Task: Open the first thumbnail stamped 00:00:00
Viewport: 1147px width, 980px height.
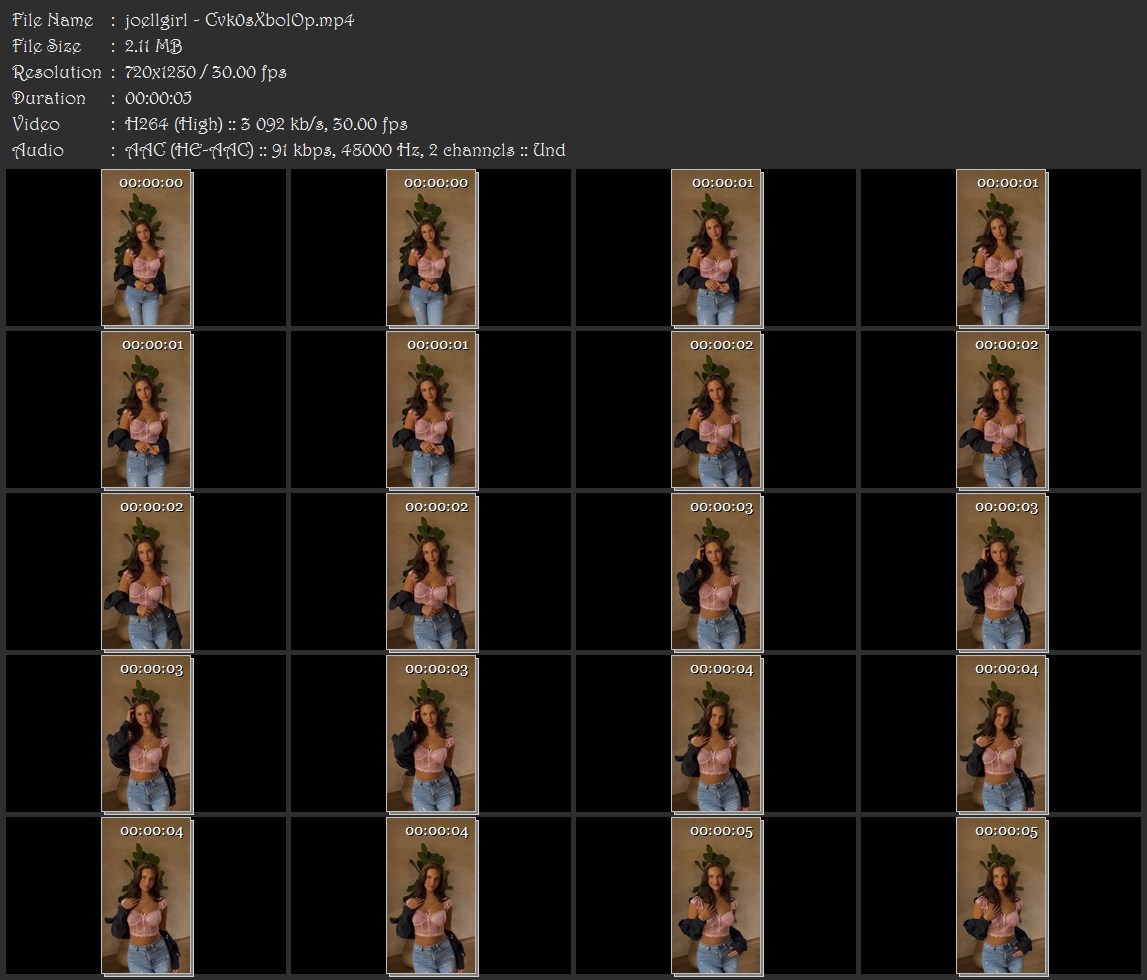Action: pyautogui.click(x=146, y=248)
